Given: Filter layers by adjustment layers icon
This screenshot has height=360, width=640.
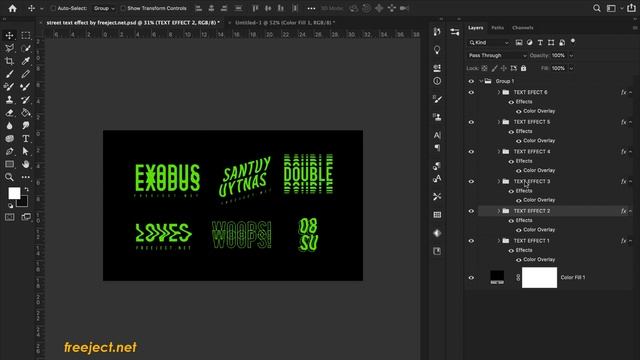Looking at the screenshot, I should pyautogui.click(x=529, y=42).
